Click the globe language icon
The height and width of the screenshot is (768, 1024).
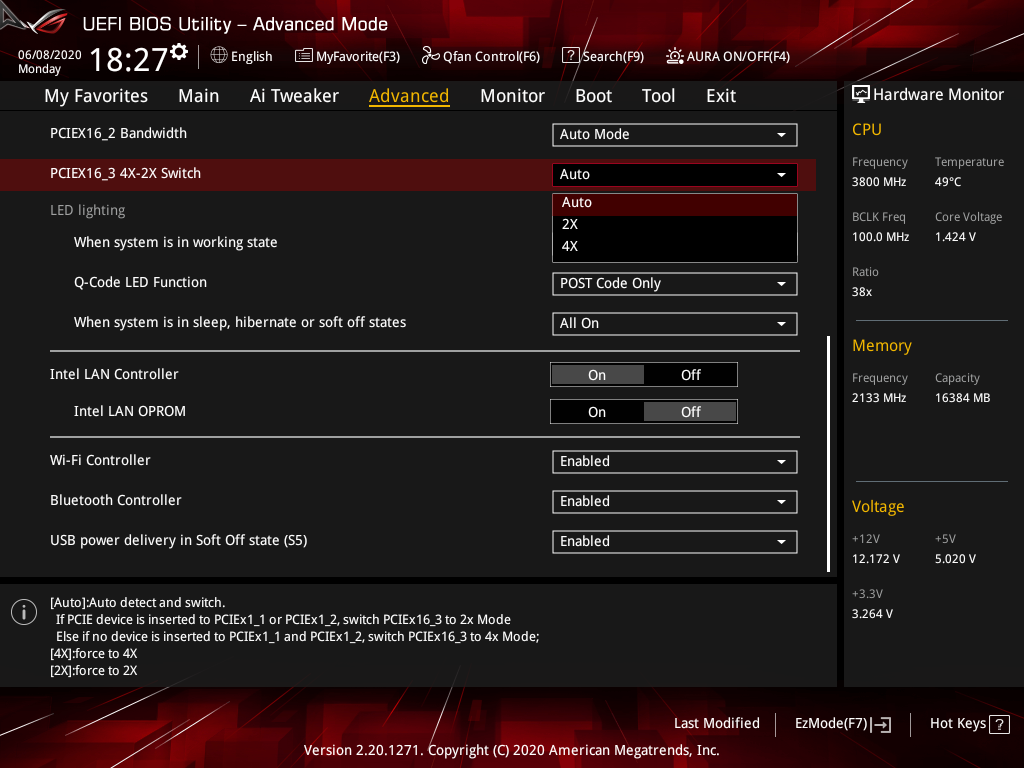[x=219, y=56]
